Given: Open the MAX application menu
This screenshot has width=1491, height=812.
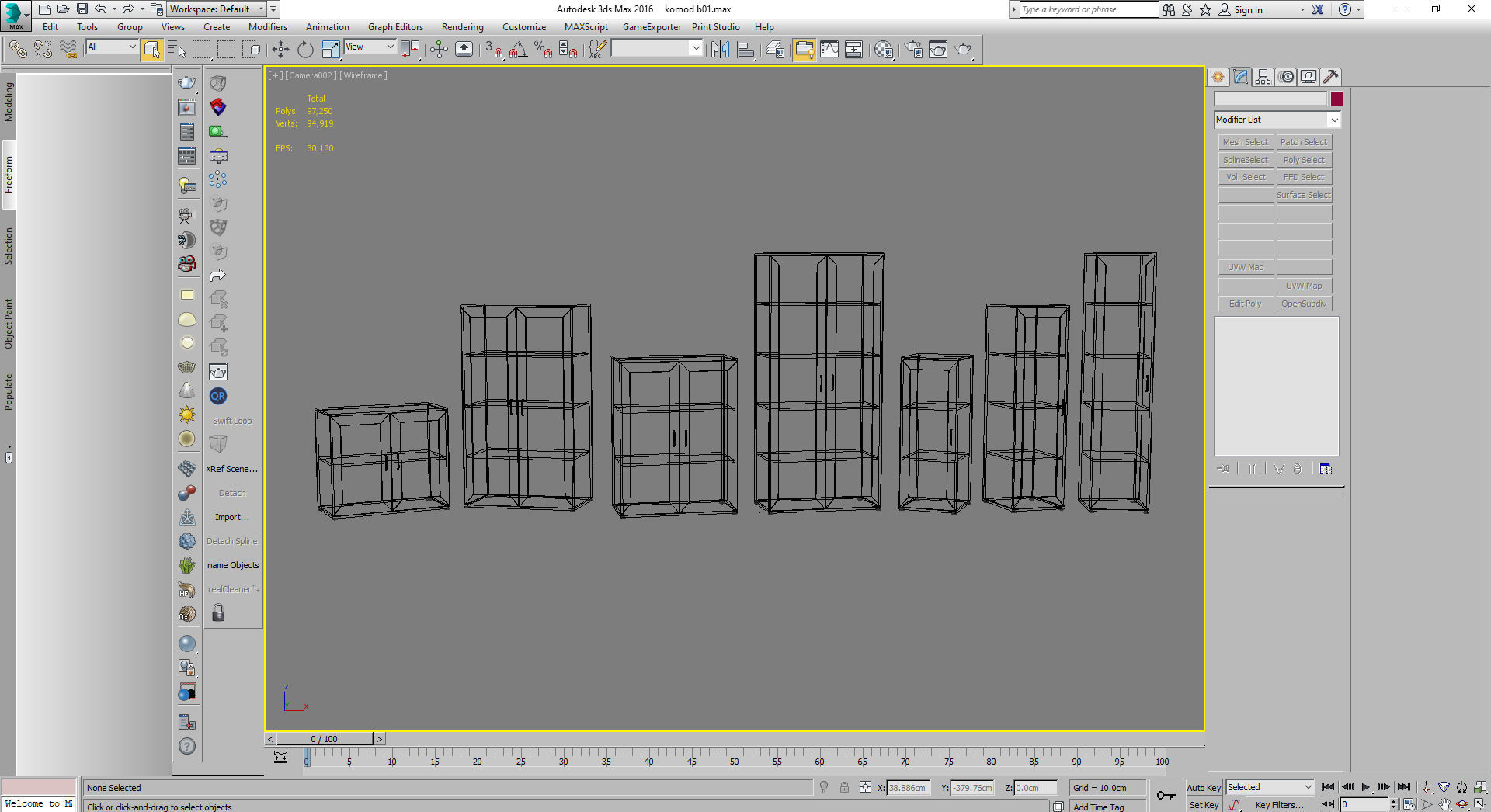Looking at the screenshot, I should pyautogui.click(x=16, y=16).
